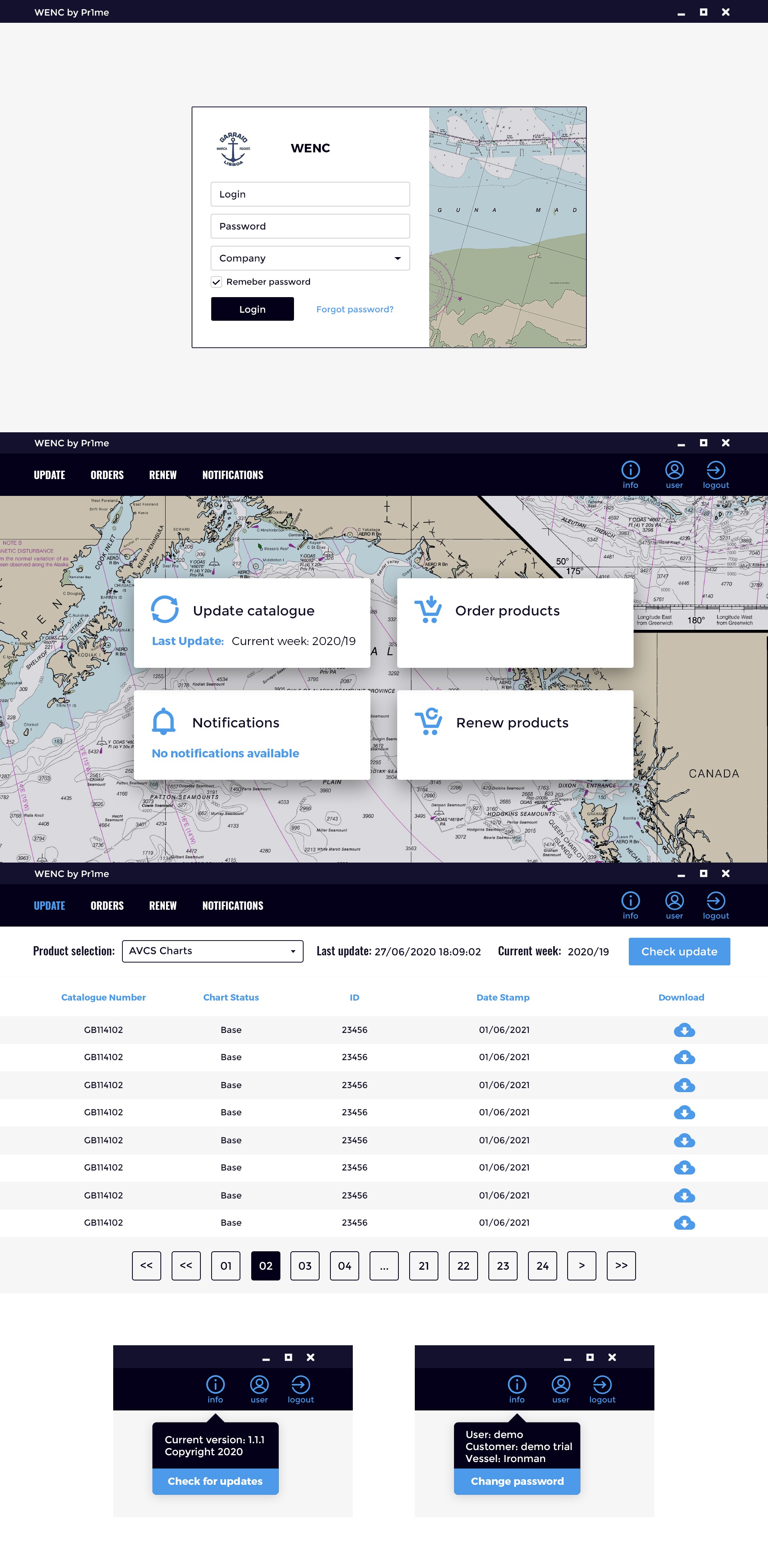Download the last GB114102 chart row
Screen dimensions: 768x1568
[x=684, y=1223]
